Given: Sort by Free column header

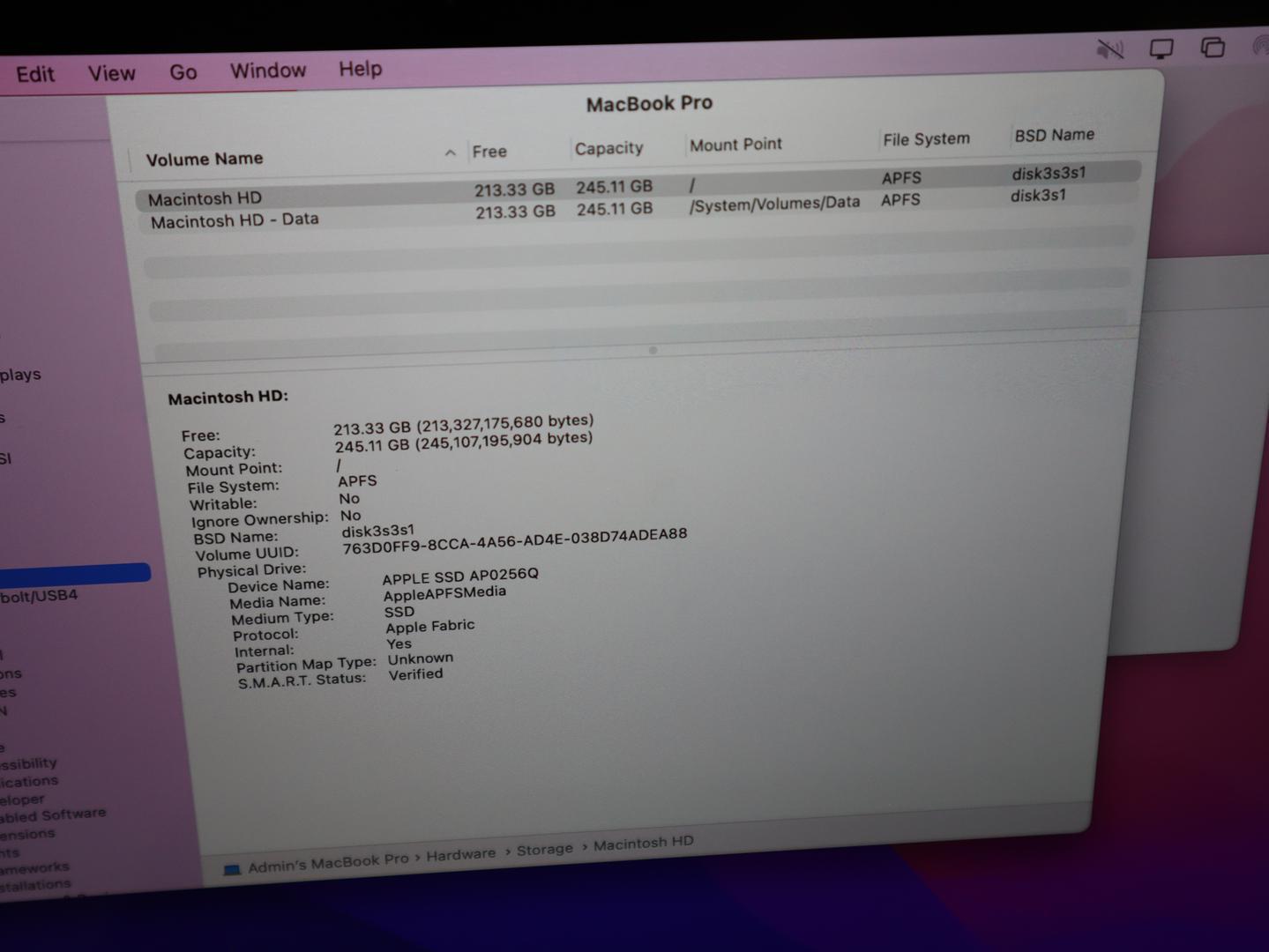Looking at the screenshot, I should coord(489,152).
